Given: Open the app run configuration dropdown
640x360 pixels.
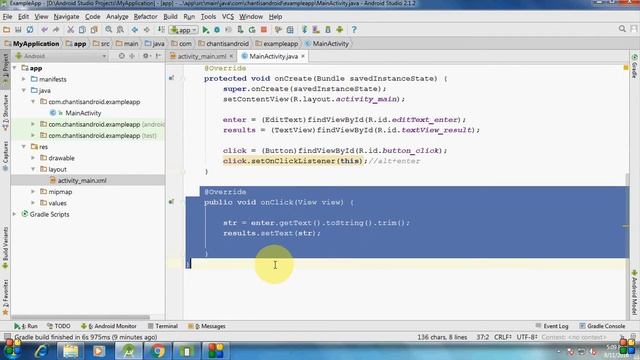Looking at the screenshot, I should point(184,29).
